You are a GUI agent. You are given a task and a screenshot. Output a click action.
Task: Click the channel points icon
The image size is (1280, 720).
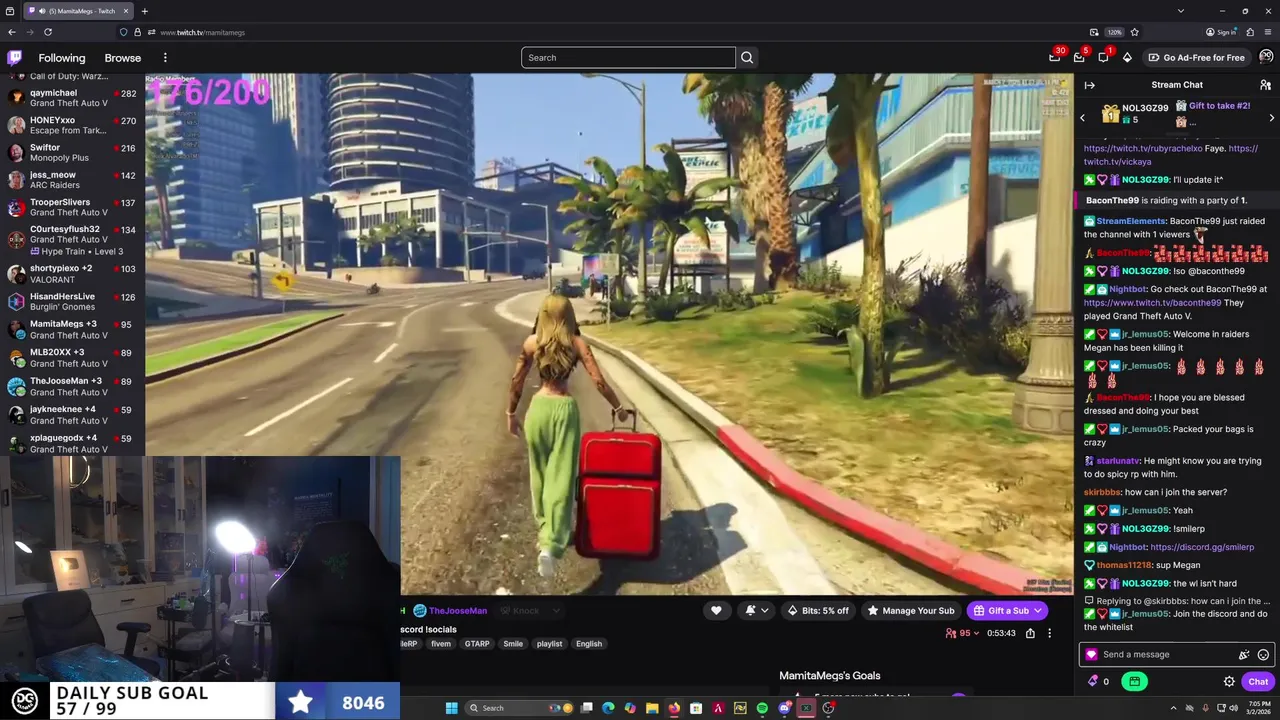[x=1093, y=681]
